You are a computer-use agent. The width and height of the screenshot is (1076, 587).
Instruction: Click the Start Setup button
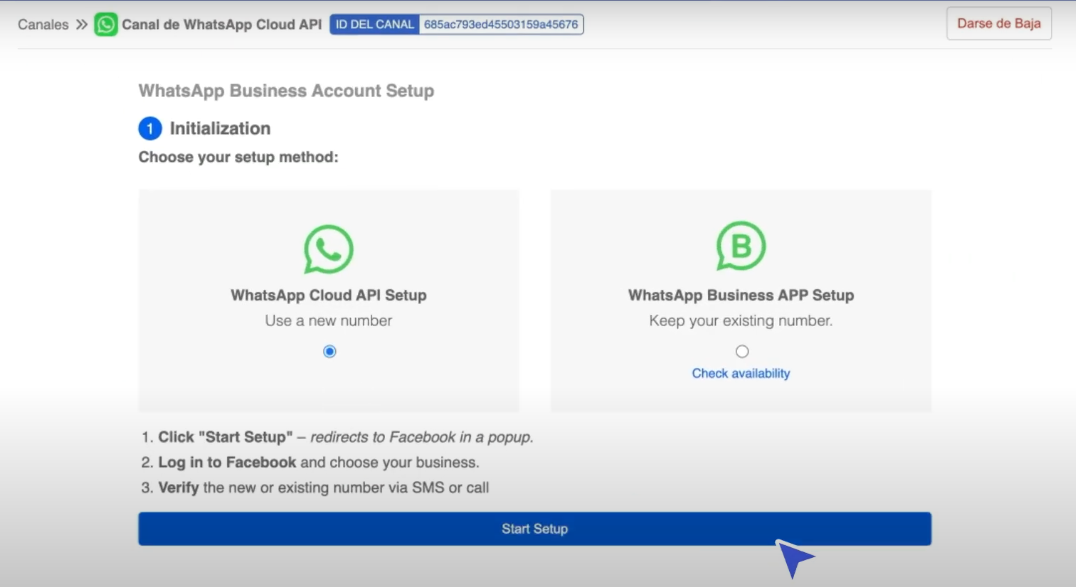[x=535, y=529]
